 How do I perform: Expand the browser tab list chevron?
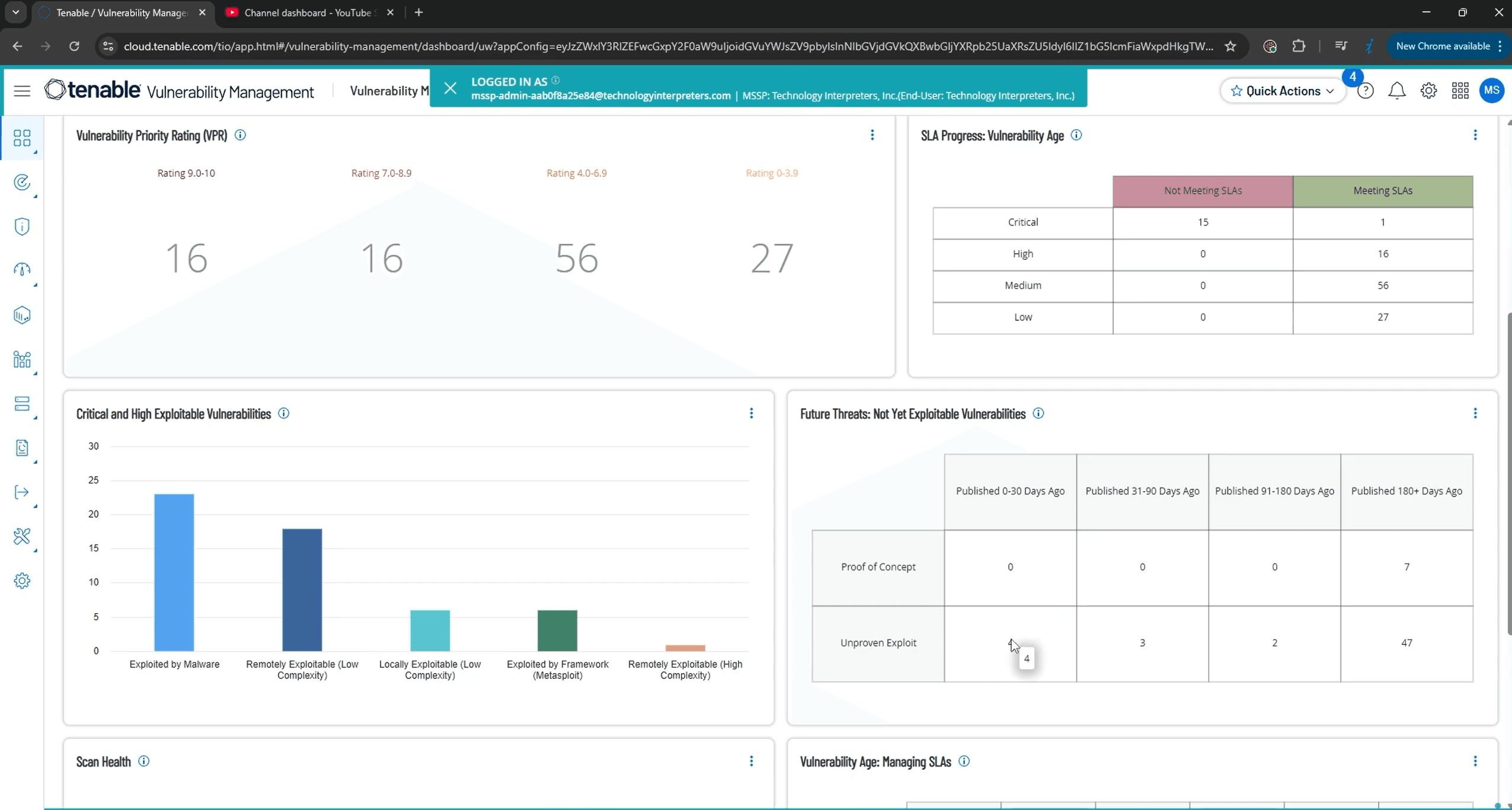click(15, 12)
